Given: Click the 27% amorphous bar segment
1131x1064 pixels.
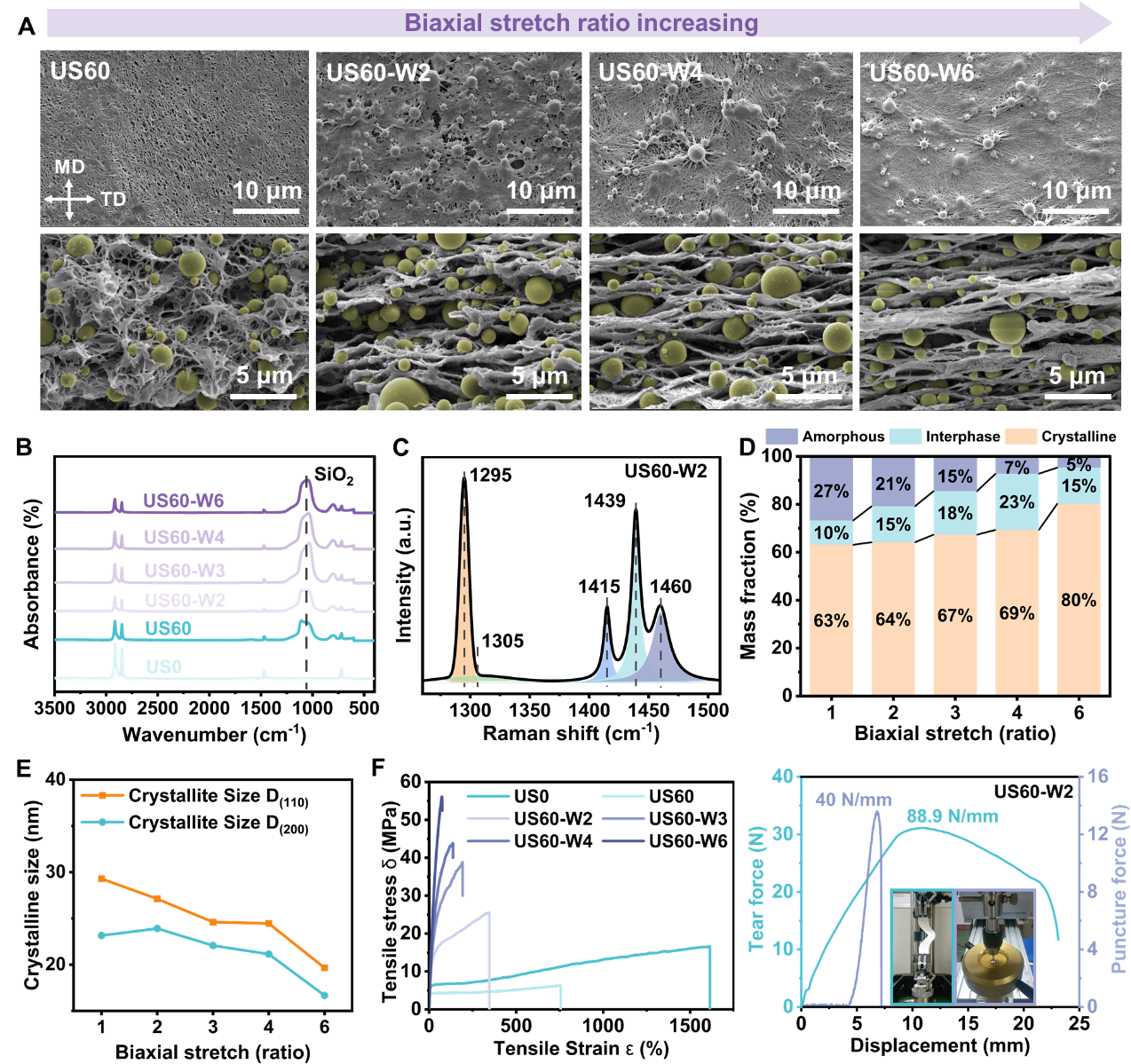Looking at the screenshot, I should coord(831,491).
